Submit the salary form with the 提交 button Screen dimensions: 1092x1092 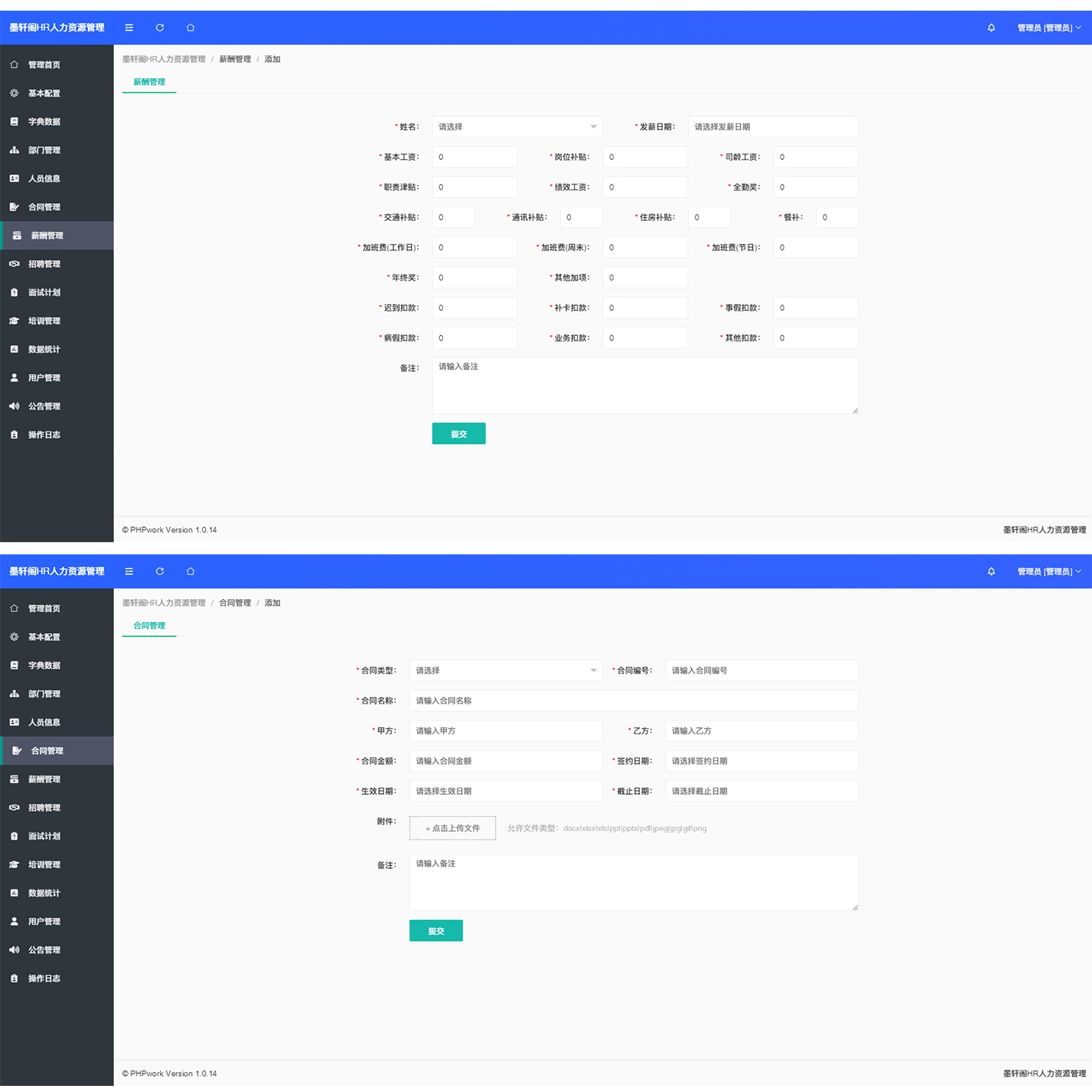point(459,434)
